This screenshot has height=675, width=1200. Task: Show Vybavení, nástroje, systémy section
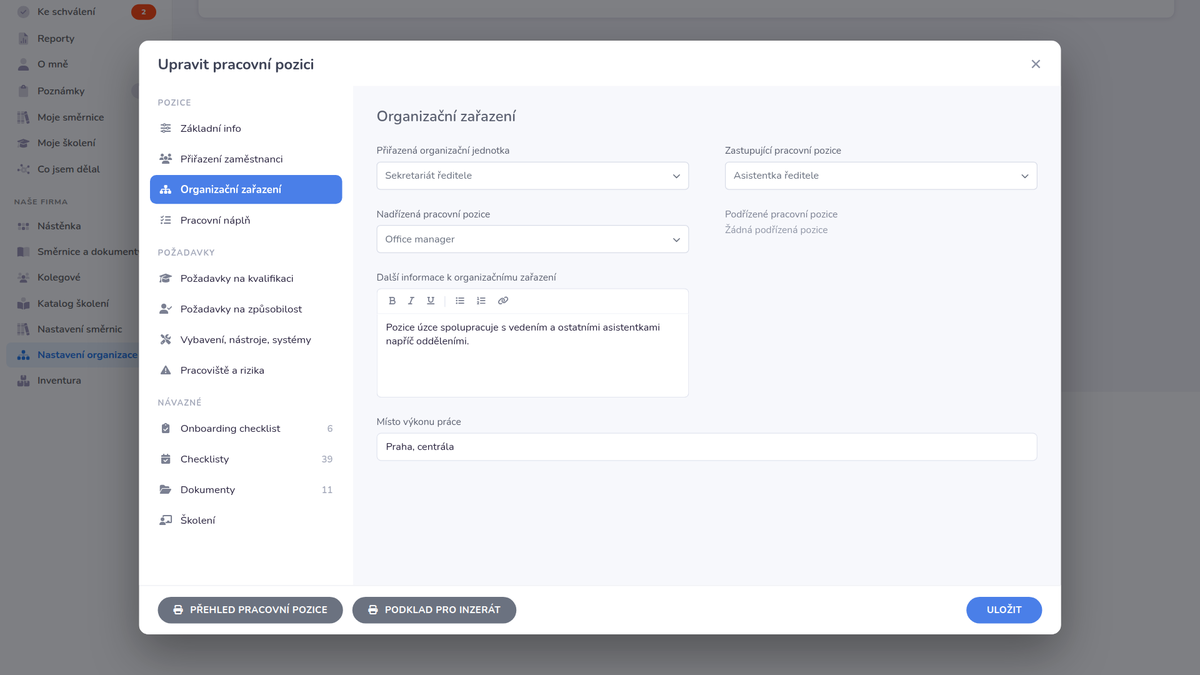point(246,340)
